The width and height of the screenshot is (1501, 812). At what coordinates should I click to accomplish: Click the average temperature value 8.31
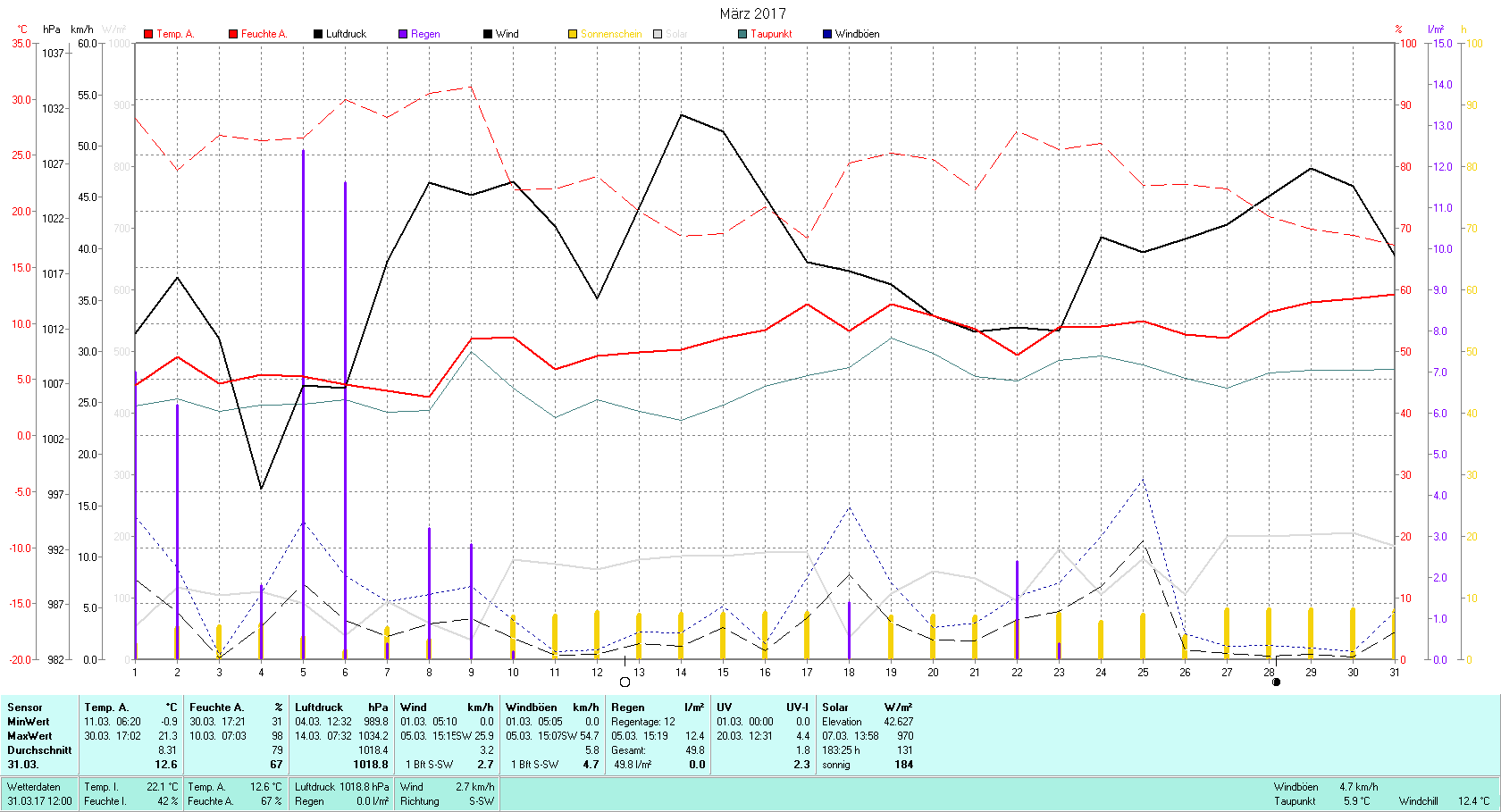coord(168,750)
